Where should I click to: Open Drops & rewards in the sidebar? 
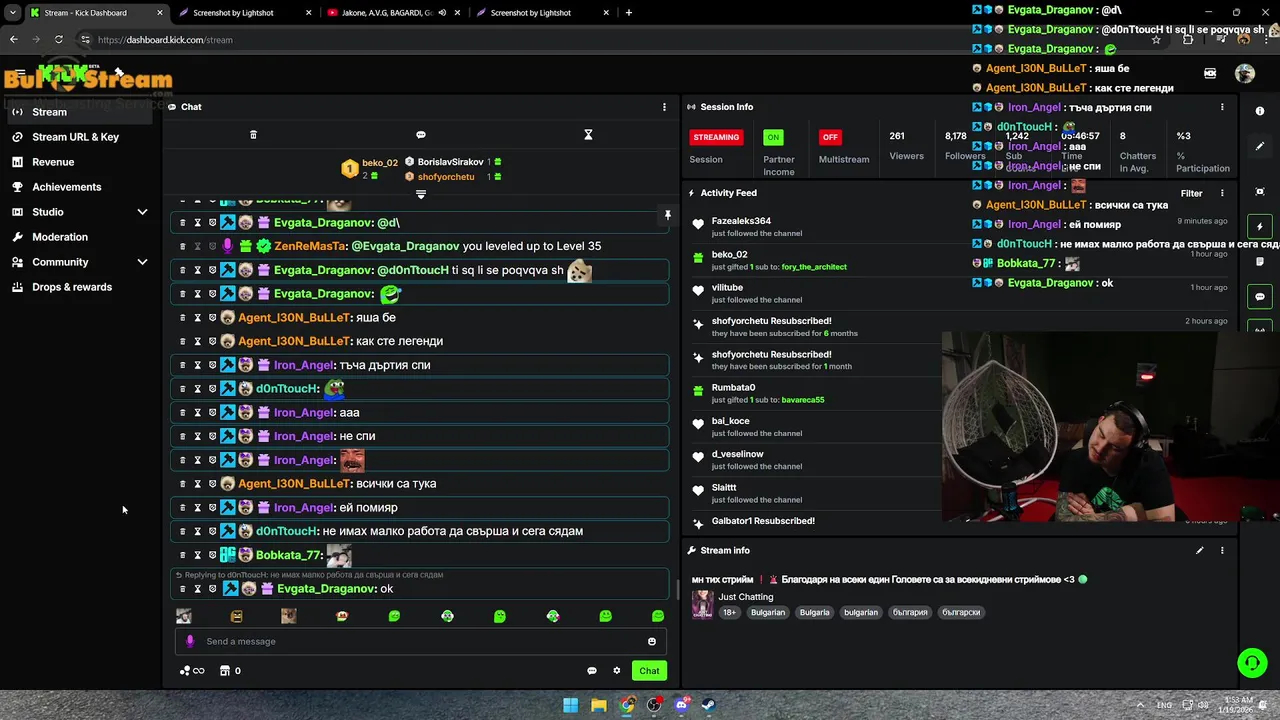click(x=72, y=287)
